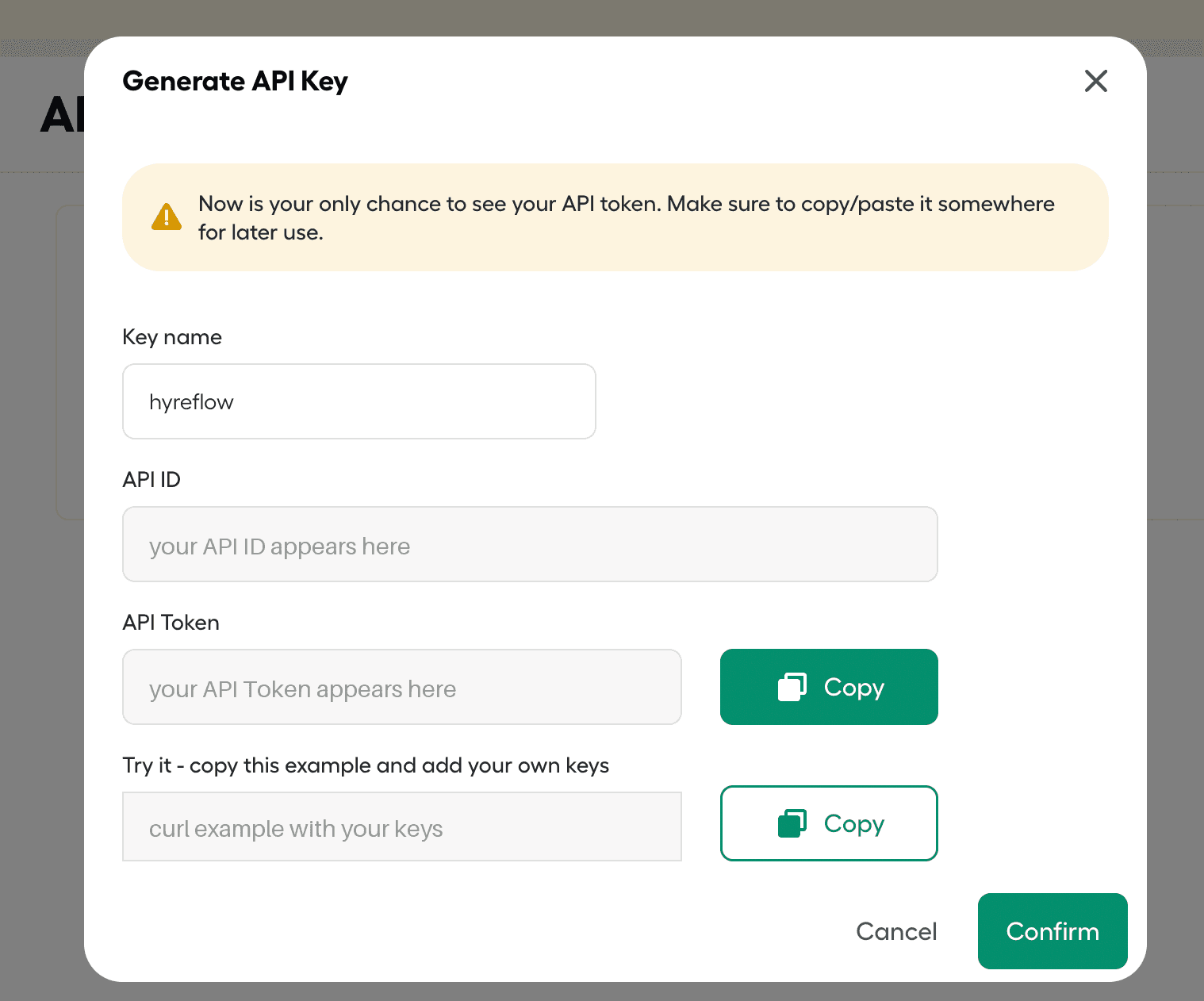The width and height of the screenshot is (1204, 1001).
Task: Confirm the new API key
Action: pos(1053,931)
